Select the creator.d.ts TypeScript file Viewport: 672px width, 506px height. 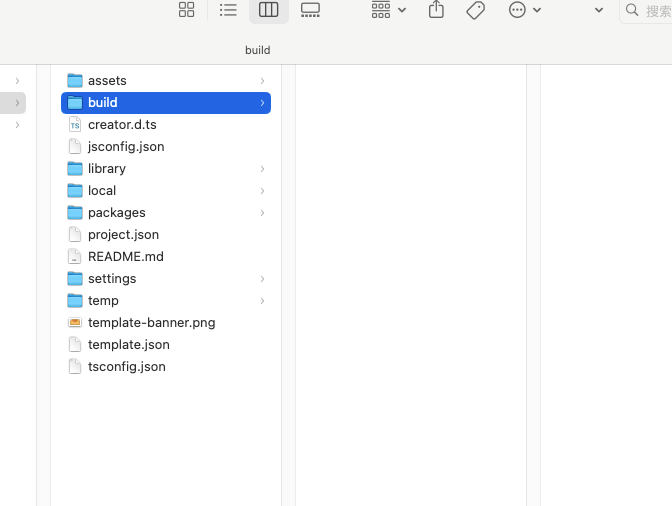(122, 125)
